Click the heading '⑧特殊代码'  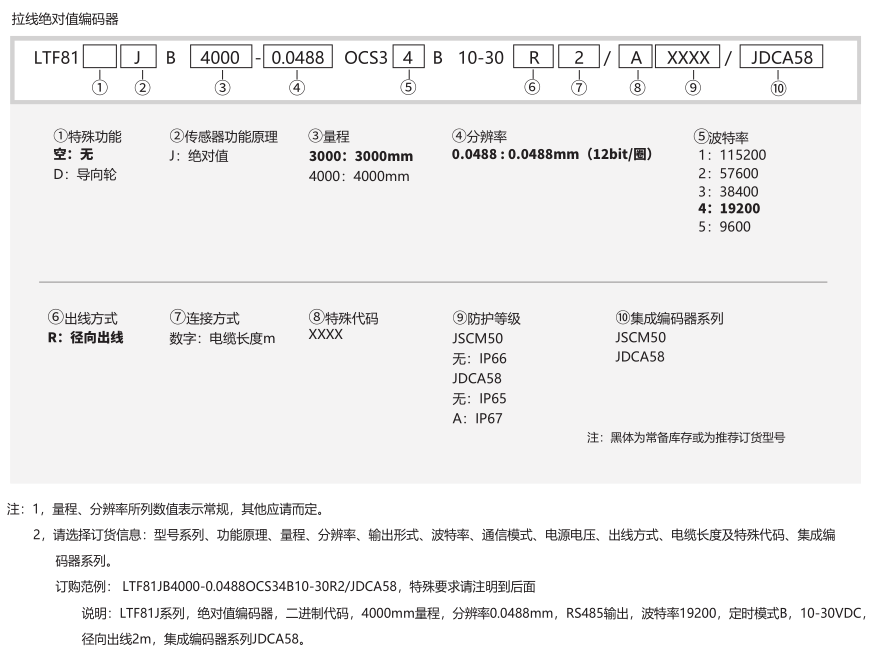[x=343, y=318]
